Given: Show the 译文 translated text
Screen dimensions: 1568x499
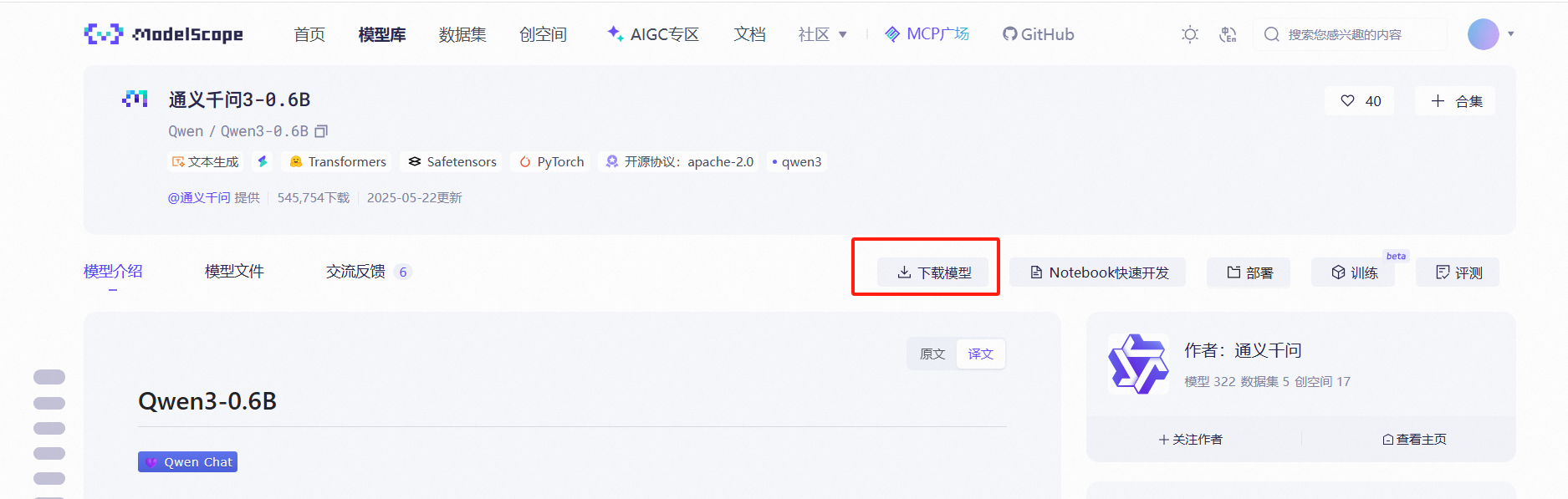Looking at the screenshot, I should (981, 354).
